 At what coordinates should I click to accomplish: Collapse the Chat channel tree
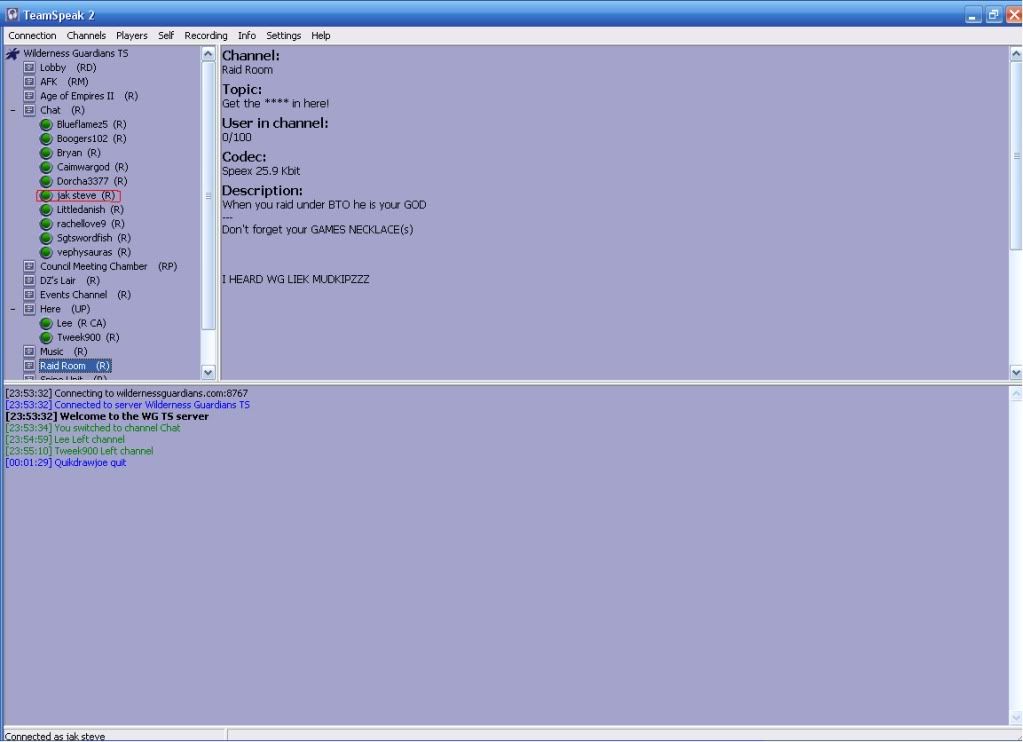12,110
